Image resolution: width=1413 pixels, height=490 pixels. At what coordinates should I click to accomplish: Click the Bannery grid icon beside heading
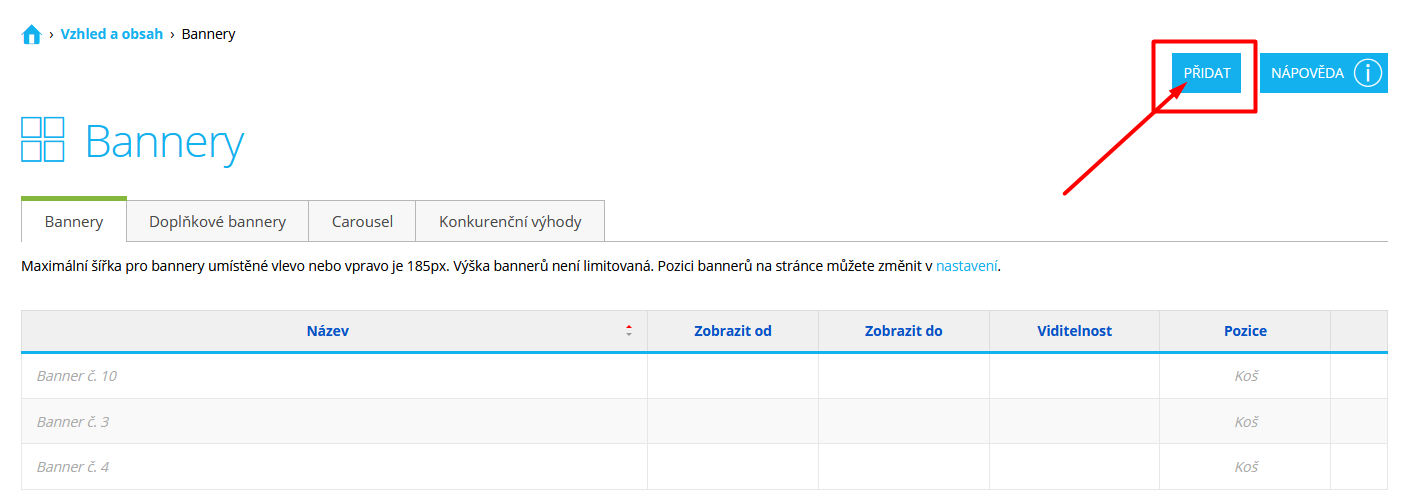(x=43, y=139)
